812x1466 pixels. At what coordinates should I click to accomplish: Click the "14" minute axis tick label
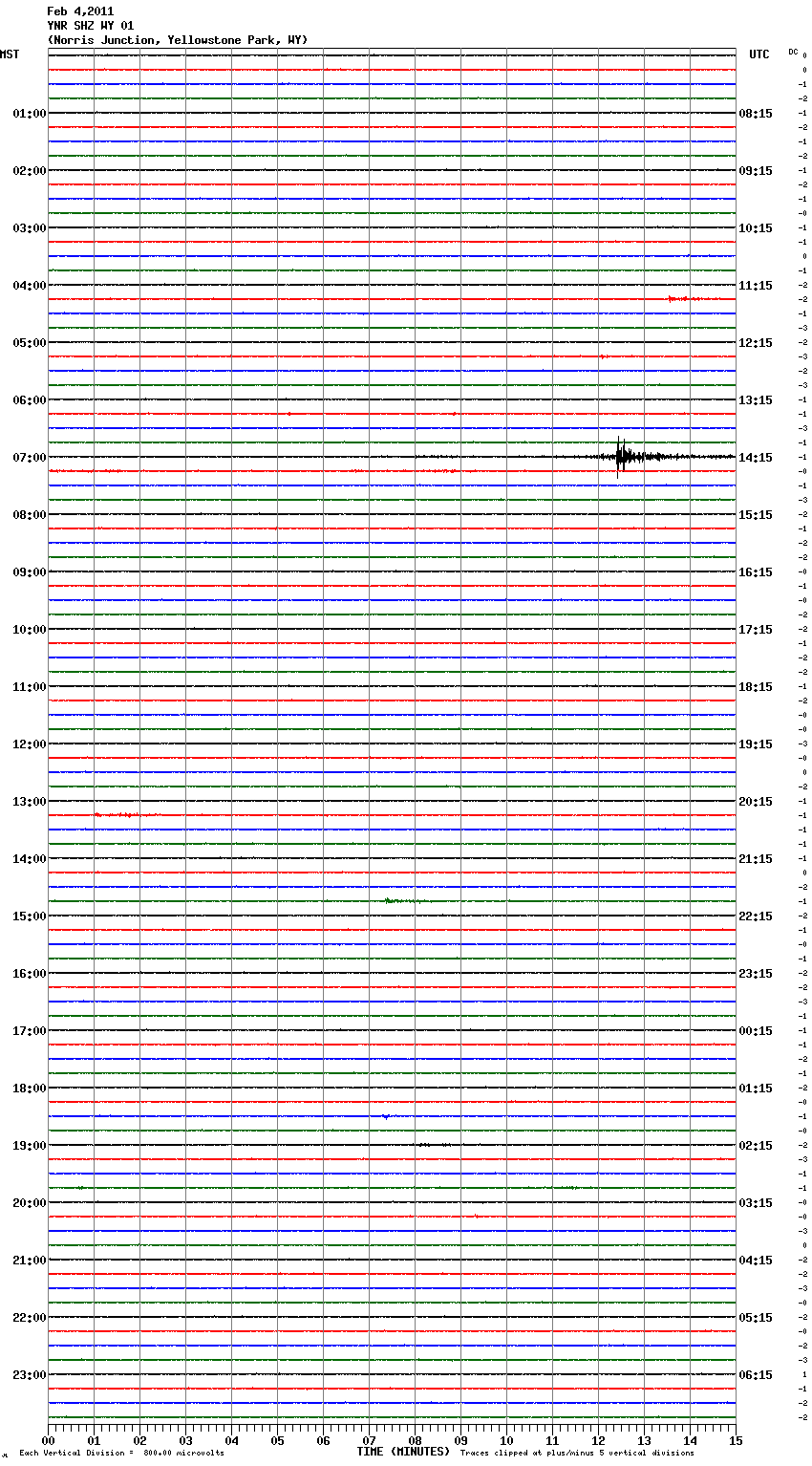click(x=690, y=1440)
